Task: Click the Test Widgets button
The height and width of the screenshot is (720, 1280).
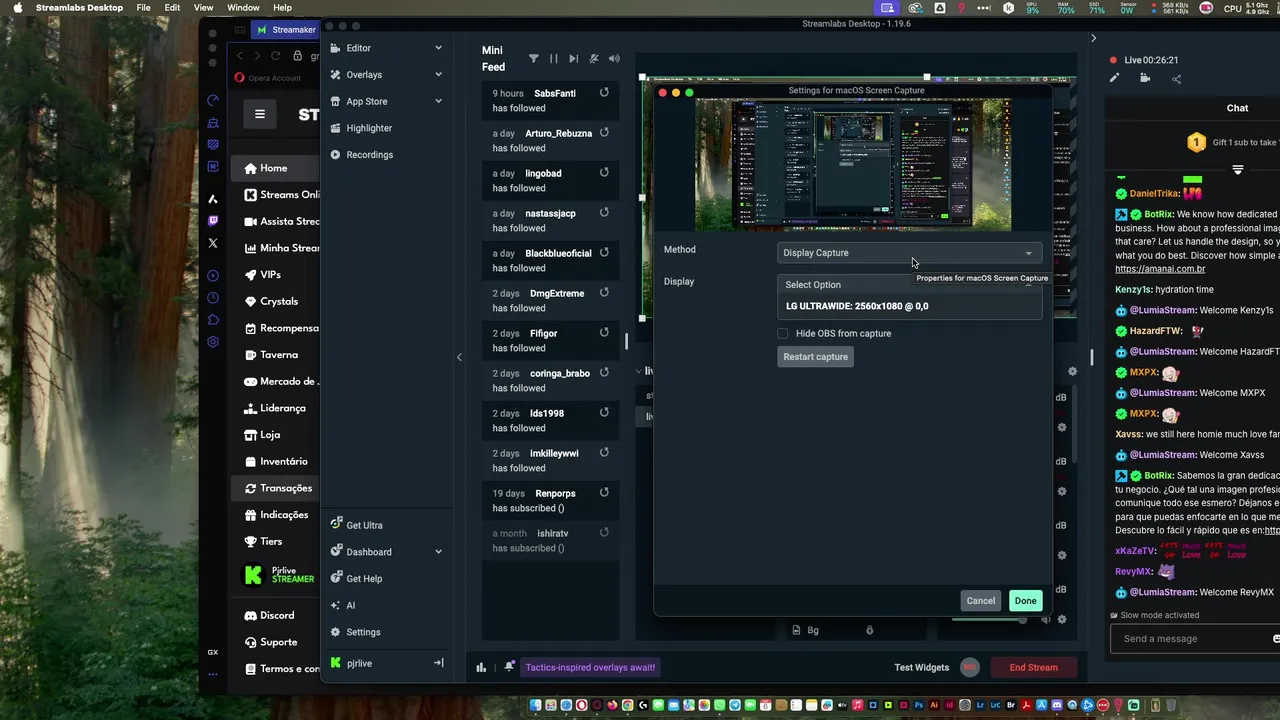Action: click(x=922, y=667)
